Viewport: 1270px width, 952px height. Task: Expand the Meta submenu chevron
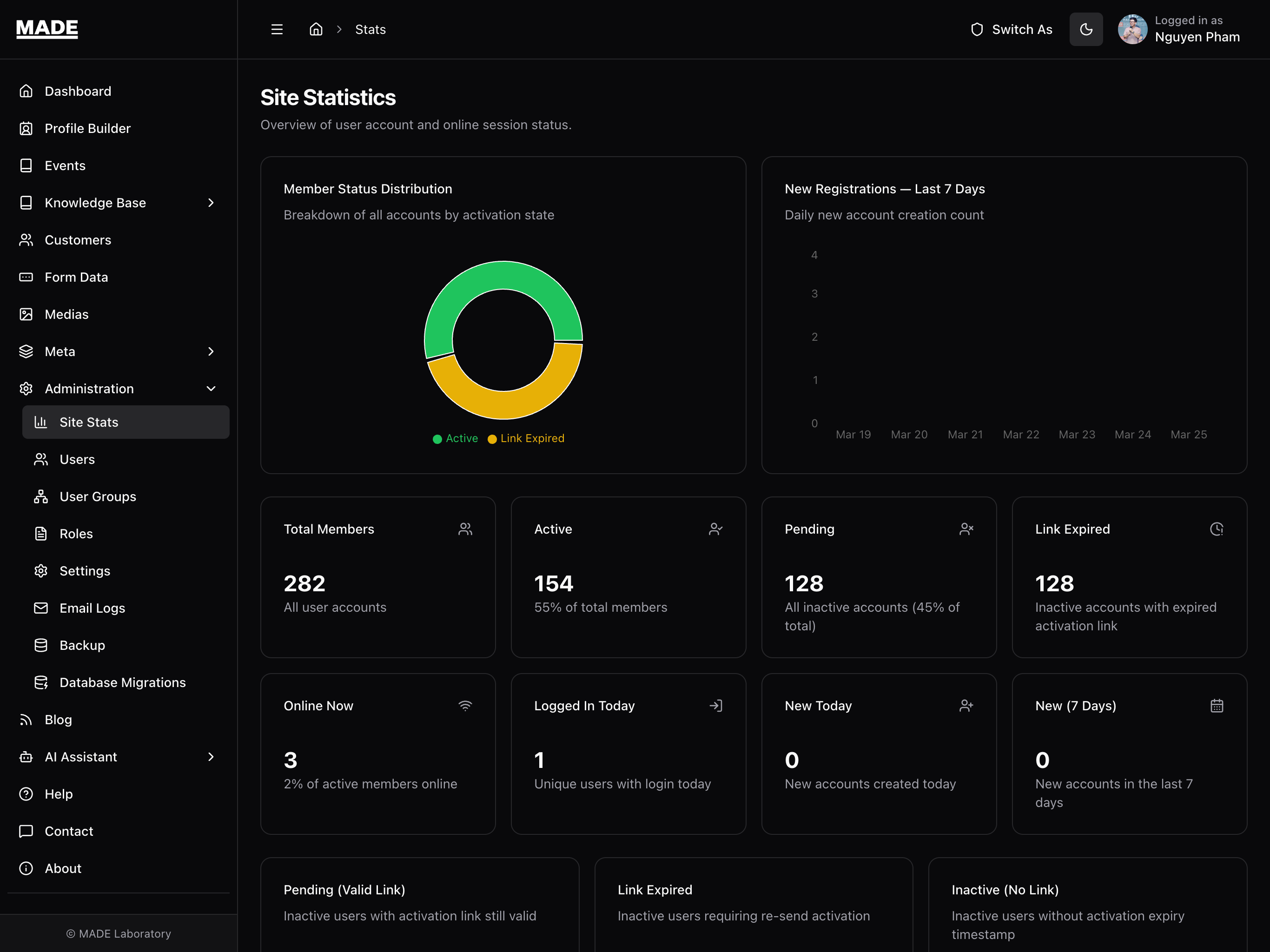click(x=211, y=351)
